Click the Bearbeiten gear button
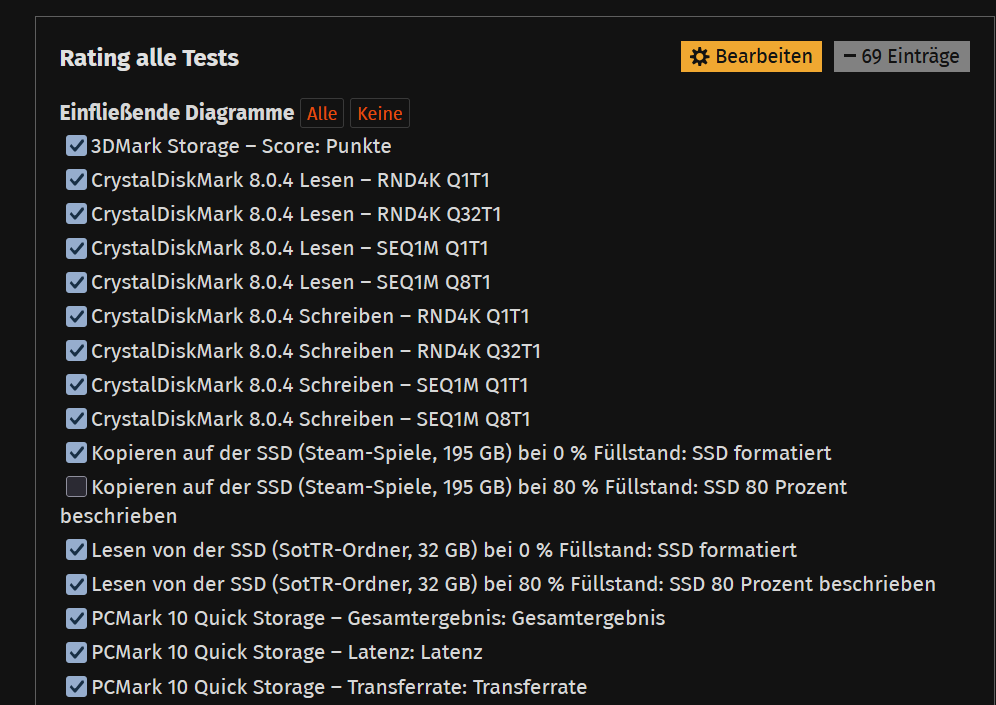The image size is (996, 705). [751, 57]
